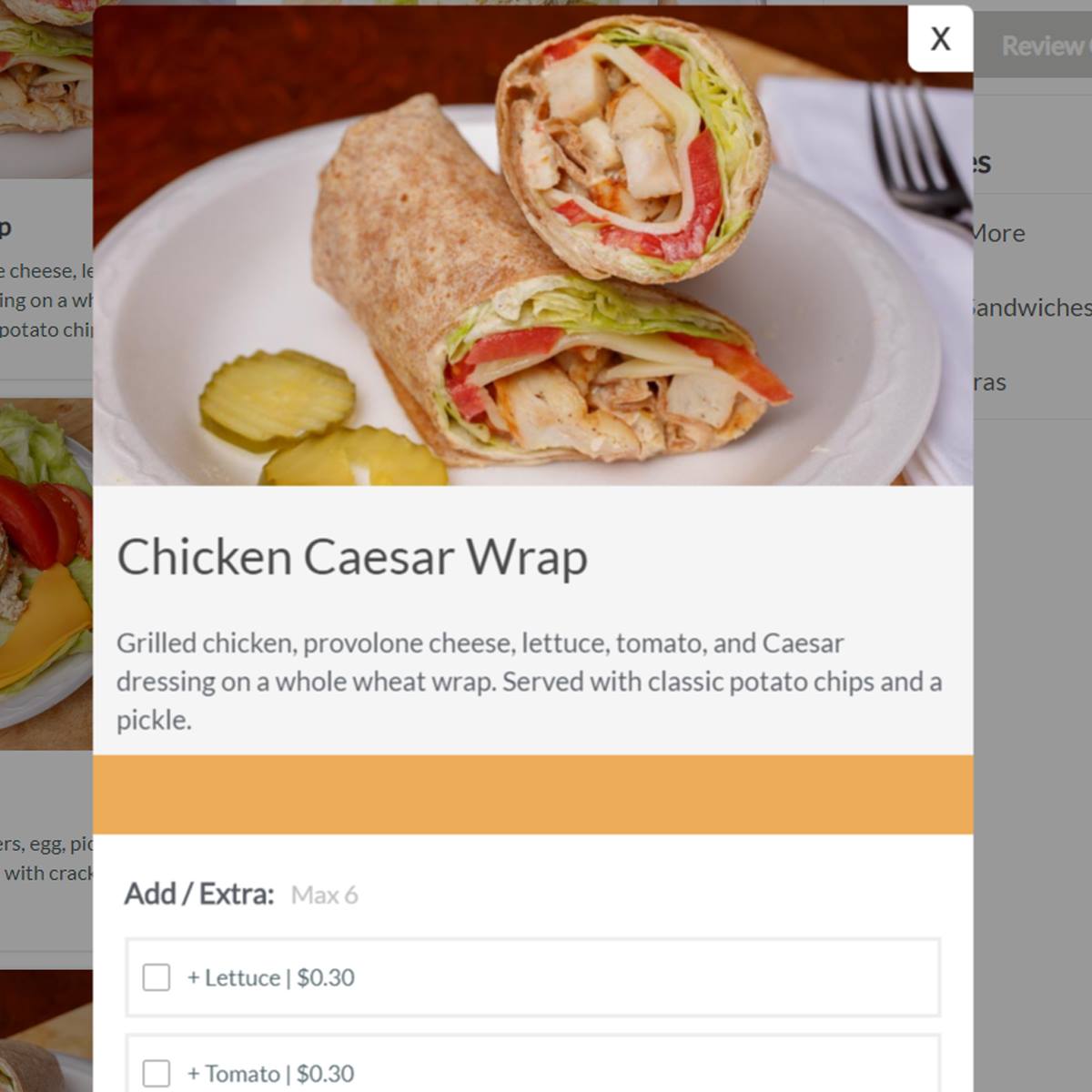Select the '+ Tomato | $0.30' option label
This screenshot has width=1092, height=1092.
click(x=270, y=1073)
